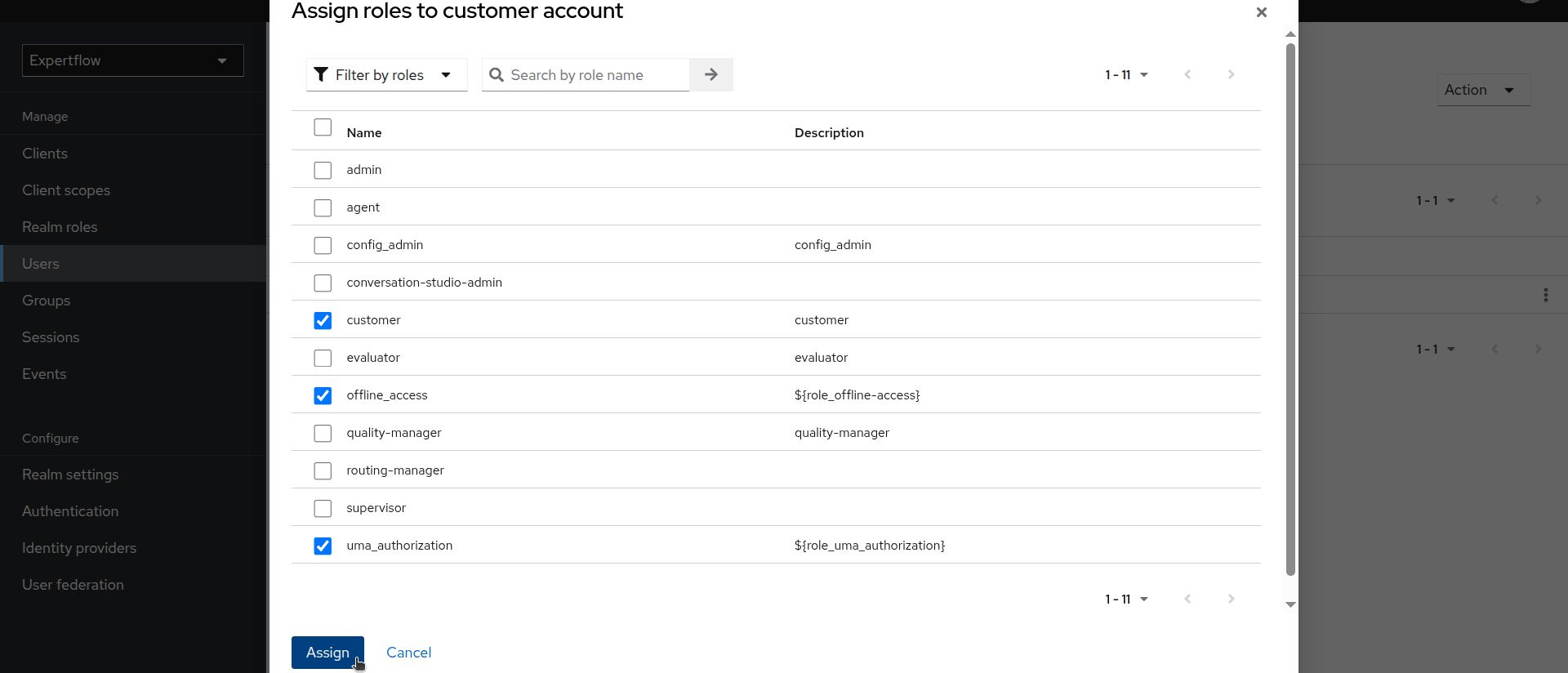Click the filter funnel icon
Image resolution: width=1568 pixels, height=673 pixels.
coord(322,75)
